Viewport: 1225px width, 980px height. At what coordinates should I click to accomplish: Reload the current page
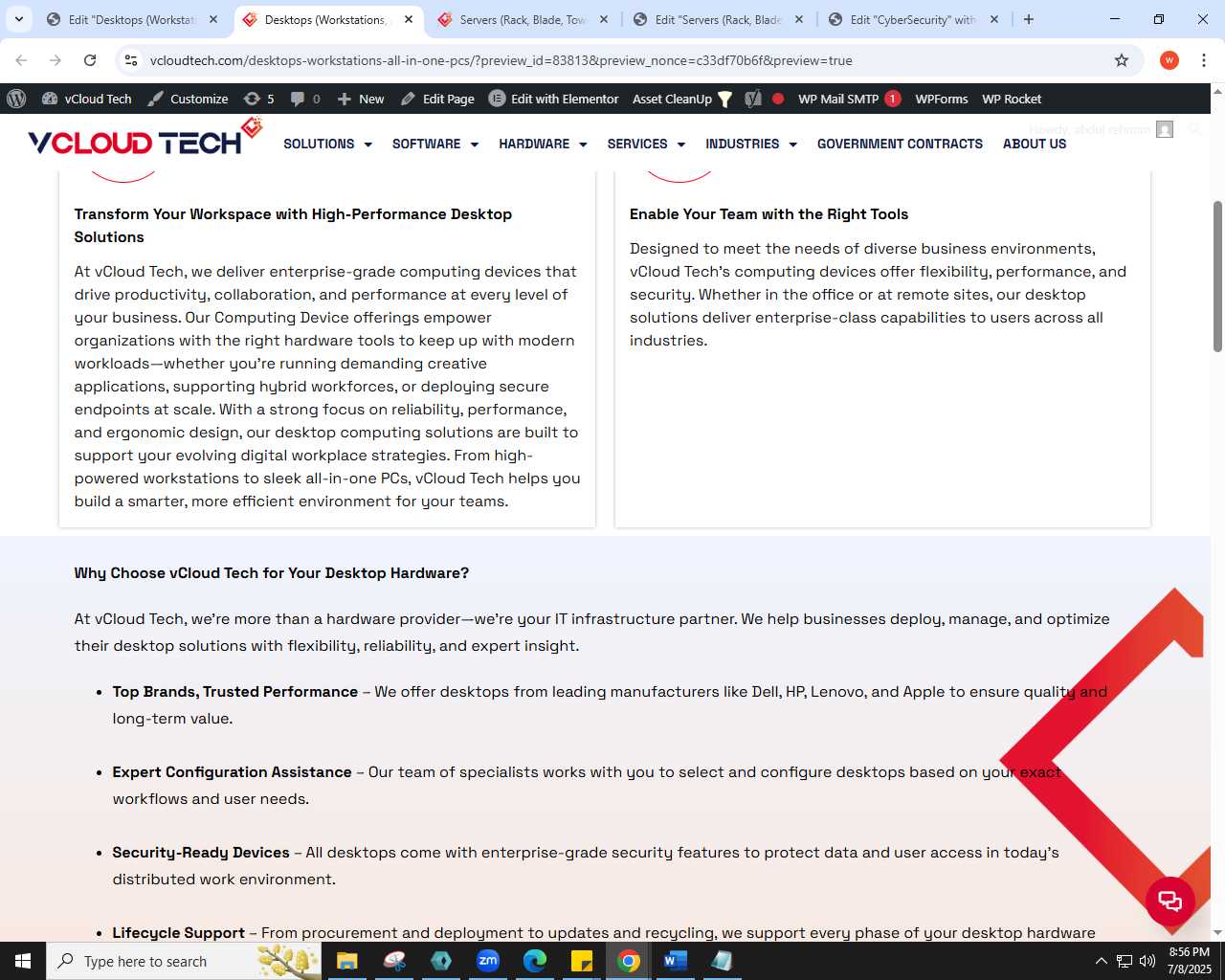[90, 60]
